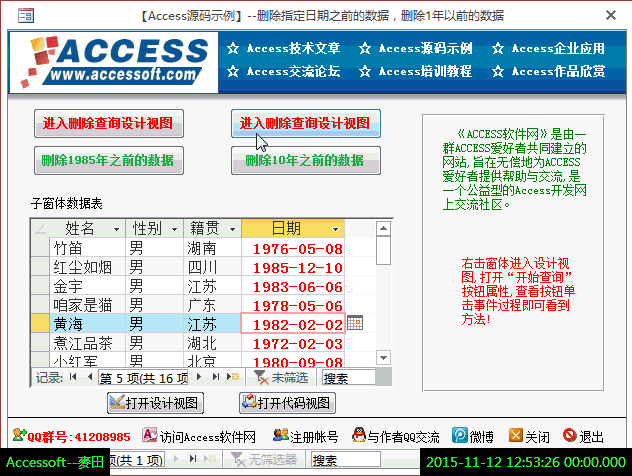Click 删除10年之前的数据 button
The height and width of the screenshot is (476, 632).
click(x=306, y=160)
